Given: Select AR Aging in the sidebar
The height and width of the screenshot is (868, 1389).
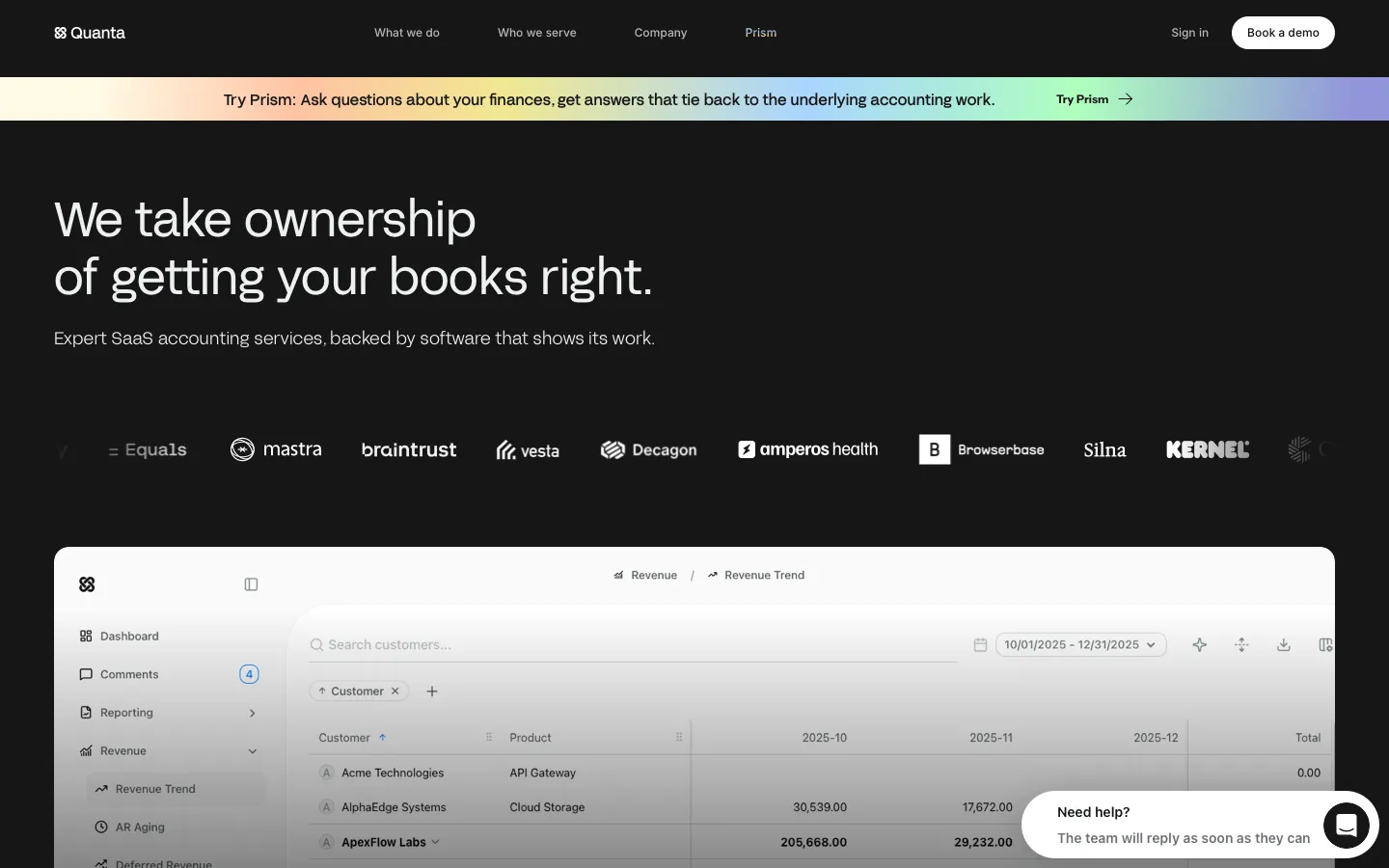Looking at the screenshot, I should pyautogui.click(x=140, y=827).
